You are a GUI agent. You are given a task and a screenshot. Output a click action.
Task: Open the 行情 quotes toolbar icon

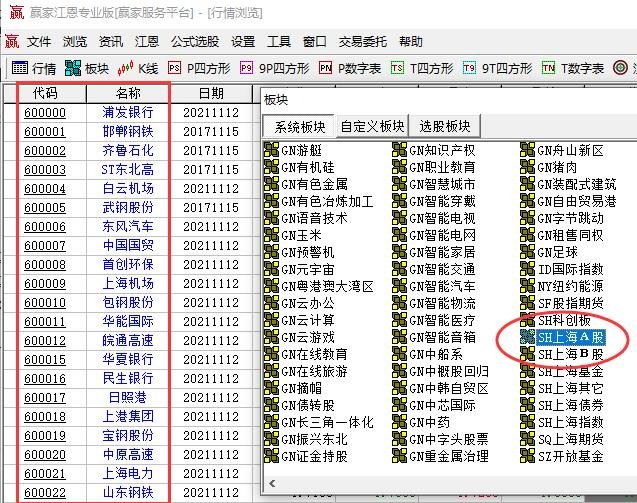pos(20,68)
